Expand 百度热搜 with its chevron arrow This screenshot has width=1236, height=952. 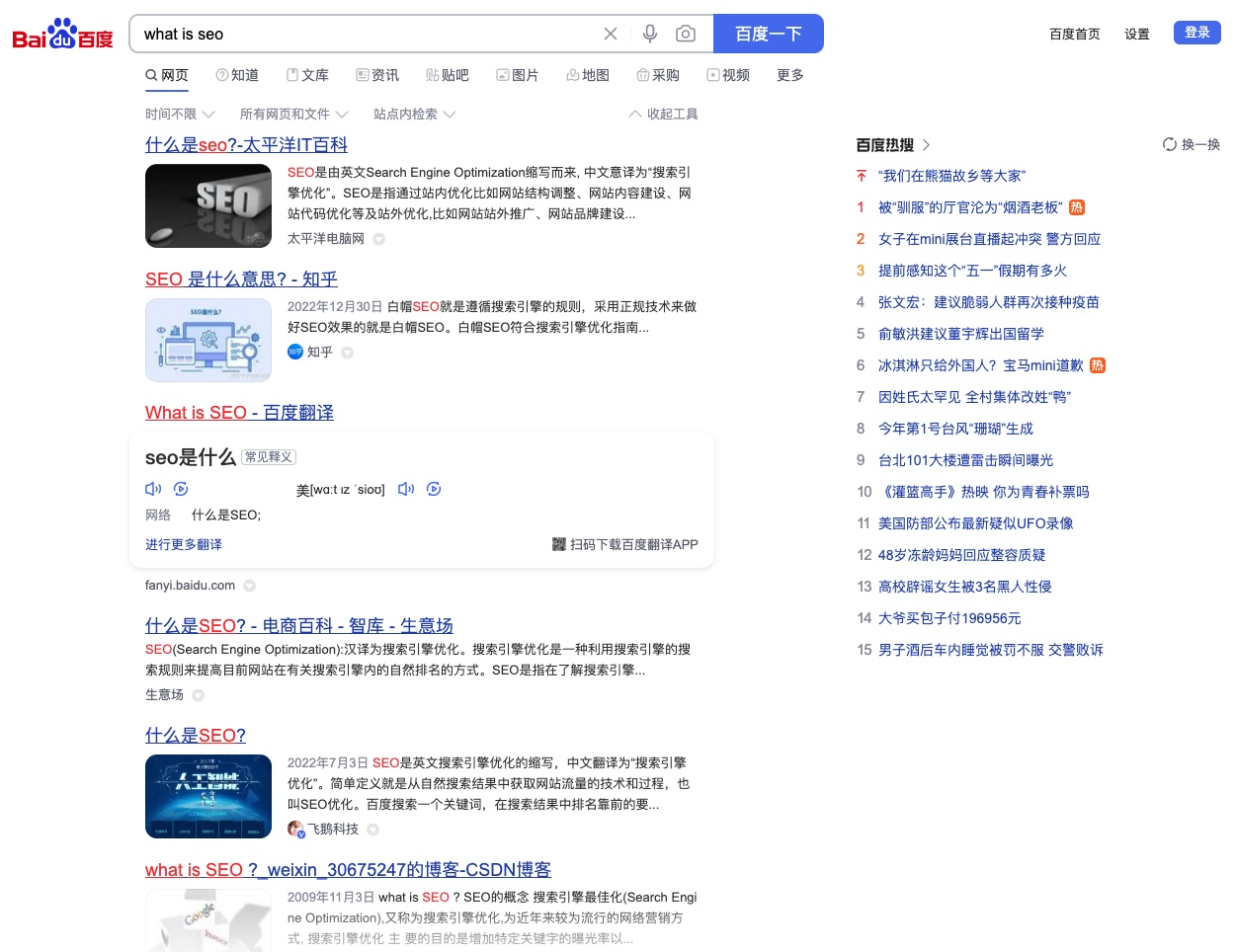pos(926,145)
